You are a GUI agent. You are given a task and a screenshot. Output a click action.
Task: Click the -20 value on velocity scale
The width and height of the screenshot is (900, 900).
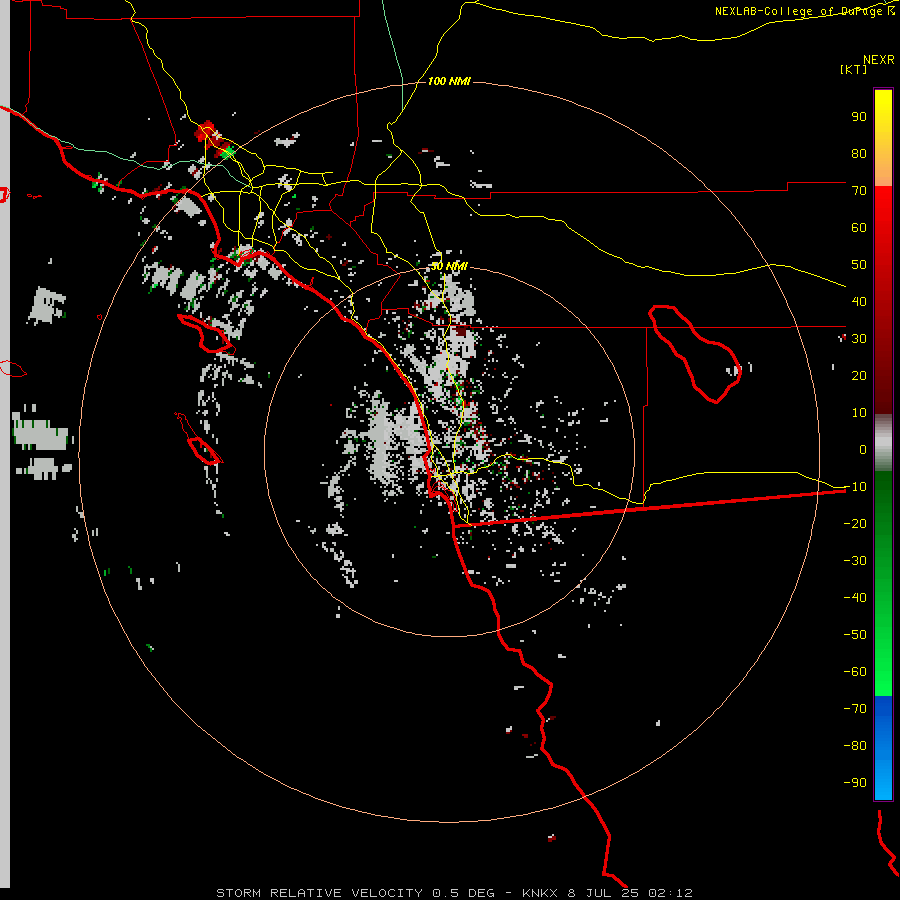click(x=855, y=523)
